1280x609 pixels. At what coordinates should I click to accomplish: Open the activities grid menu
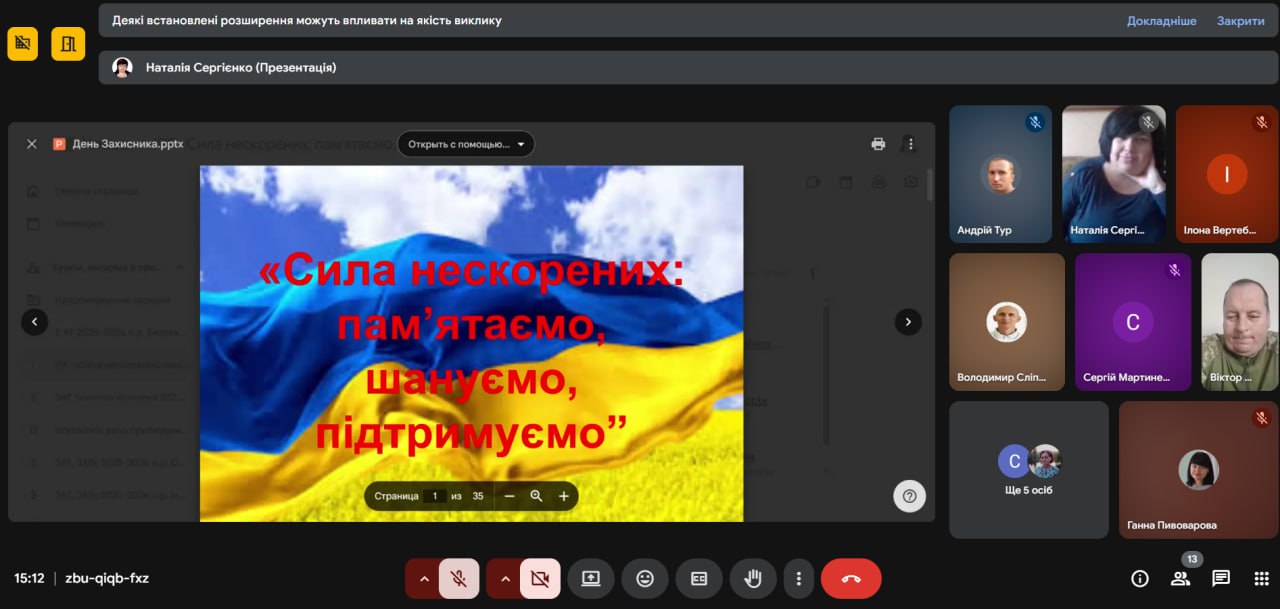(x=1260, y=578)
